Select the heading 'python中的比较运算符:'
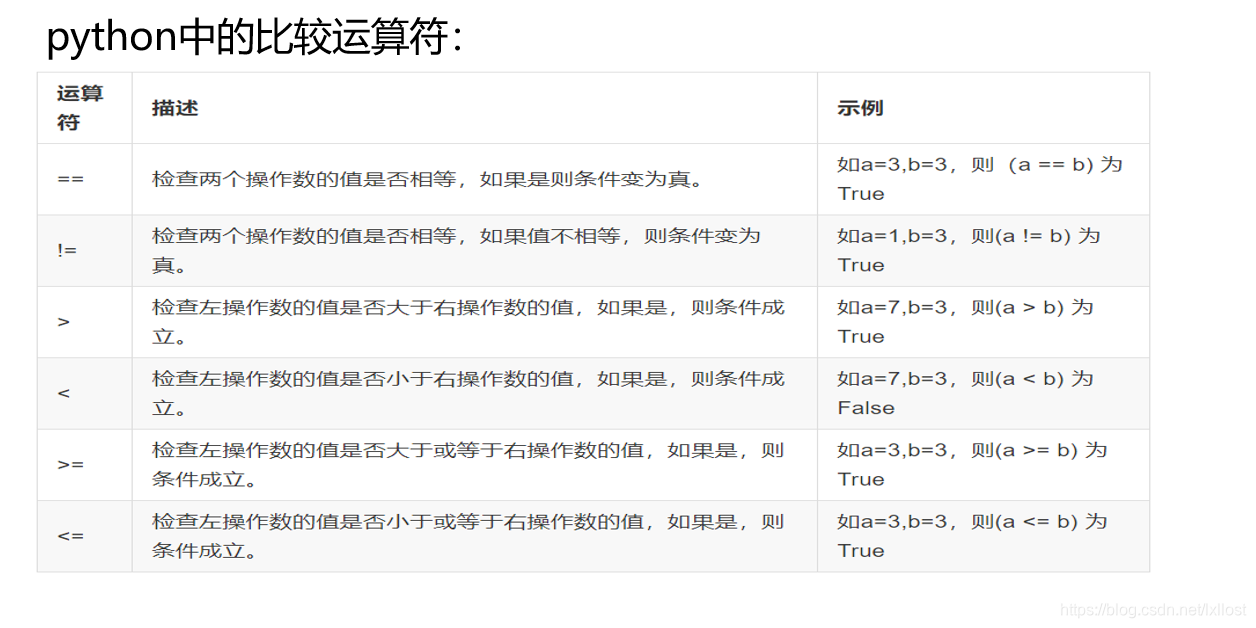 click(x=255, y=38)
